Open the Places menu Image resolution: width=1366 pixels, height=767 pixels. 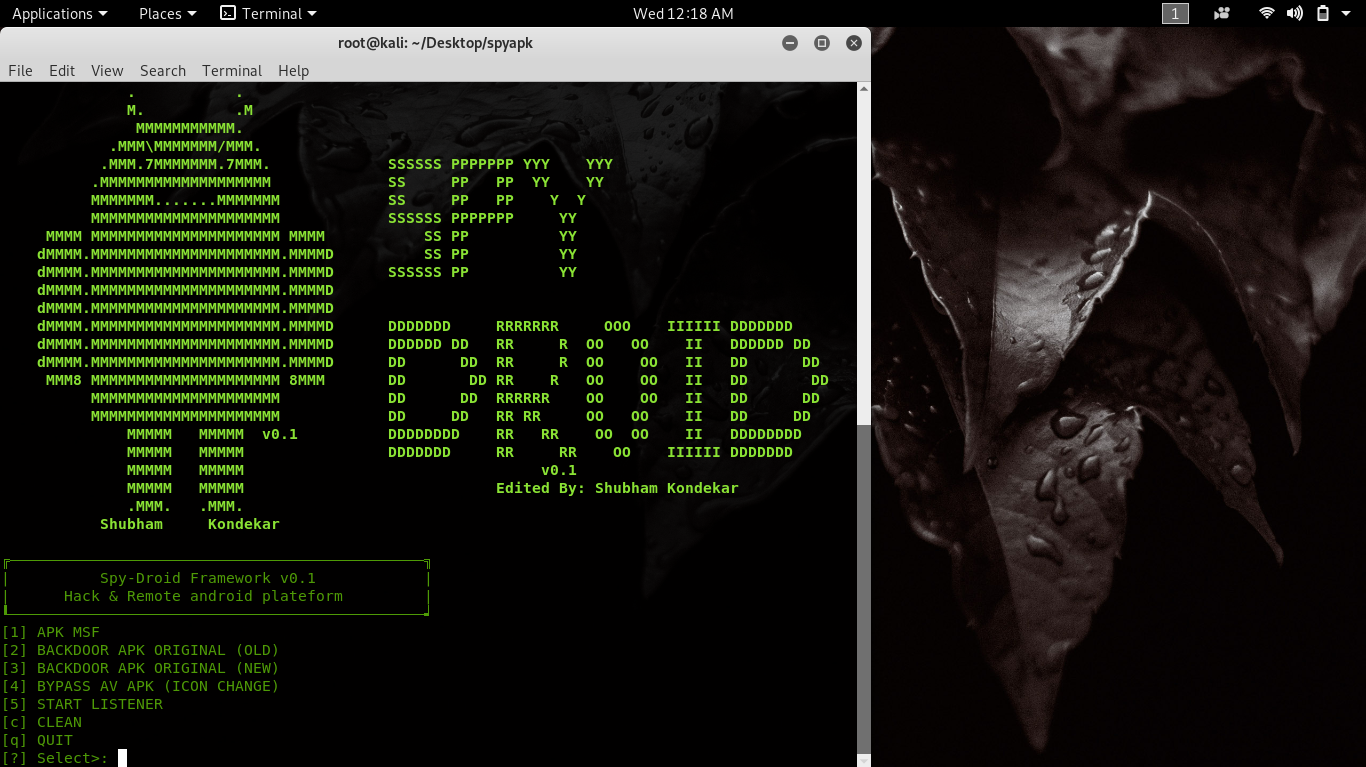167,13
